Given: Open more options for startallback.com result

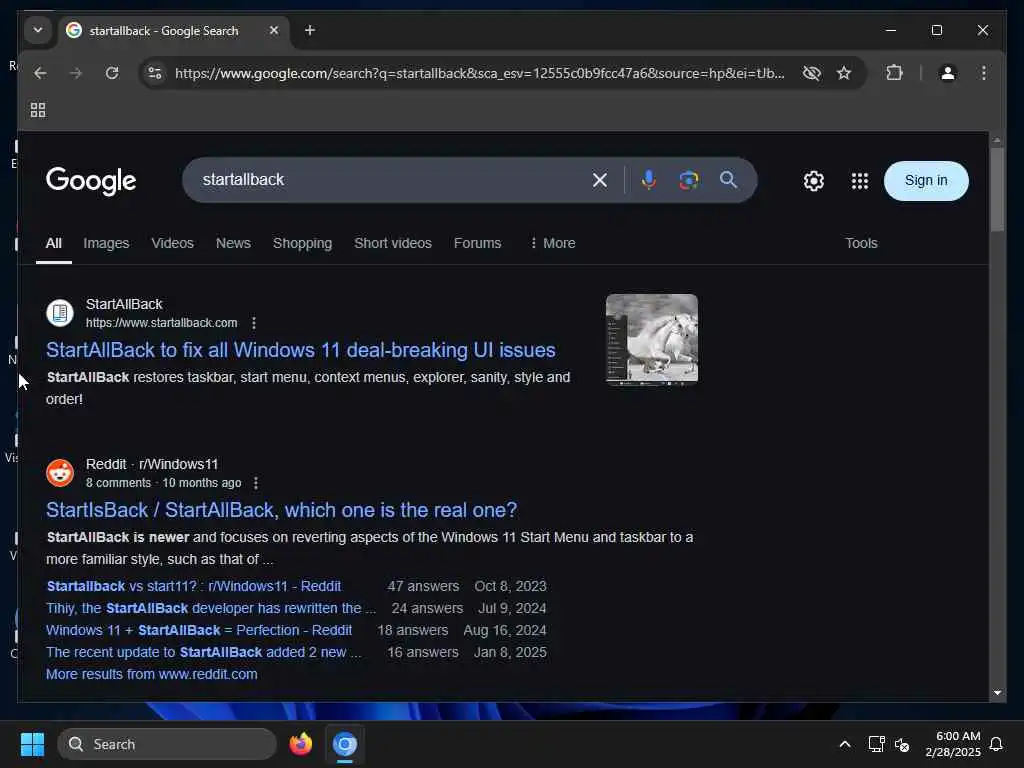Looking at the screenshot, I should (254, 323).
